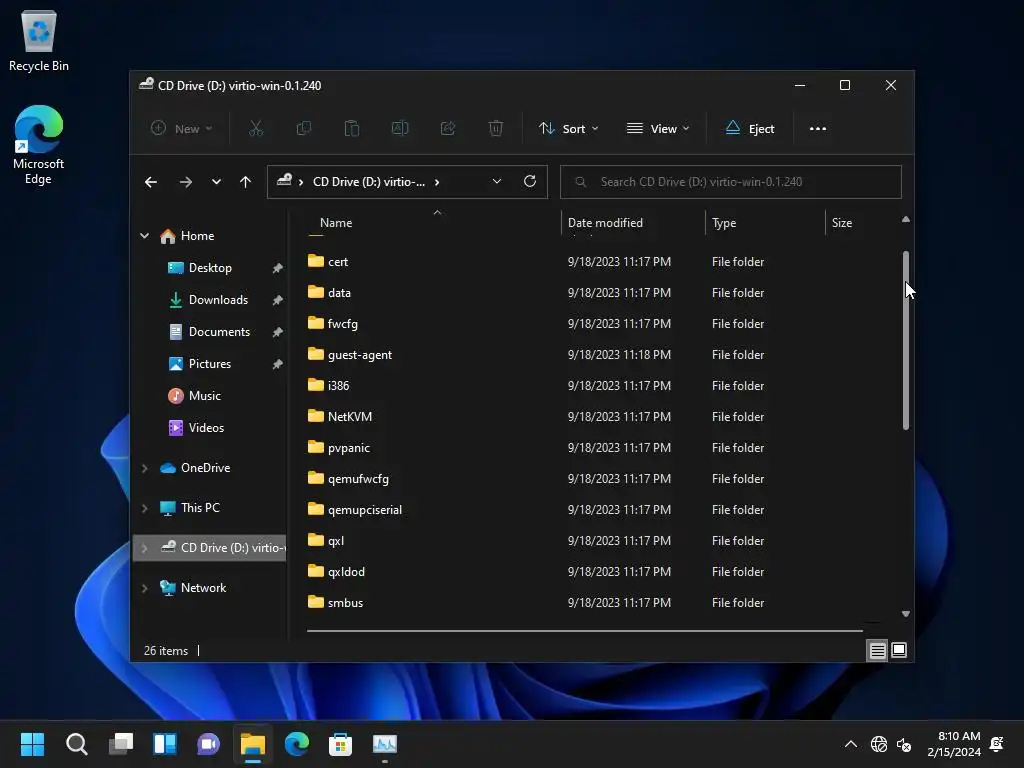This screenshot has height=768, width=1024.
Task: Click the taskbar clock and date
Action: [953, 744]
